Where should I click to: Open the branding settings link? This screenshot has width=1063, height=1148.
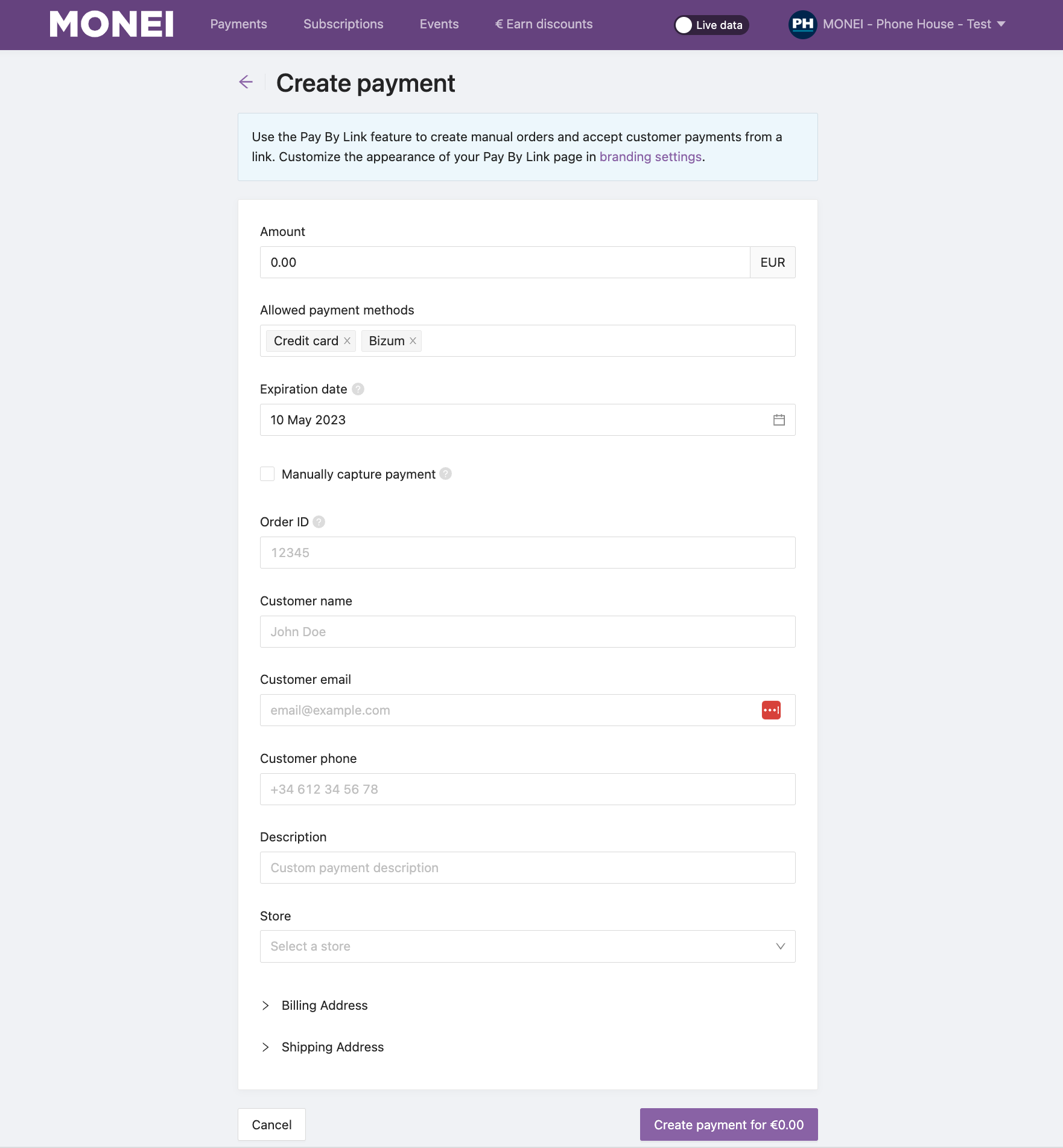[650, 157]
